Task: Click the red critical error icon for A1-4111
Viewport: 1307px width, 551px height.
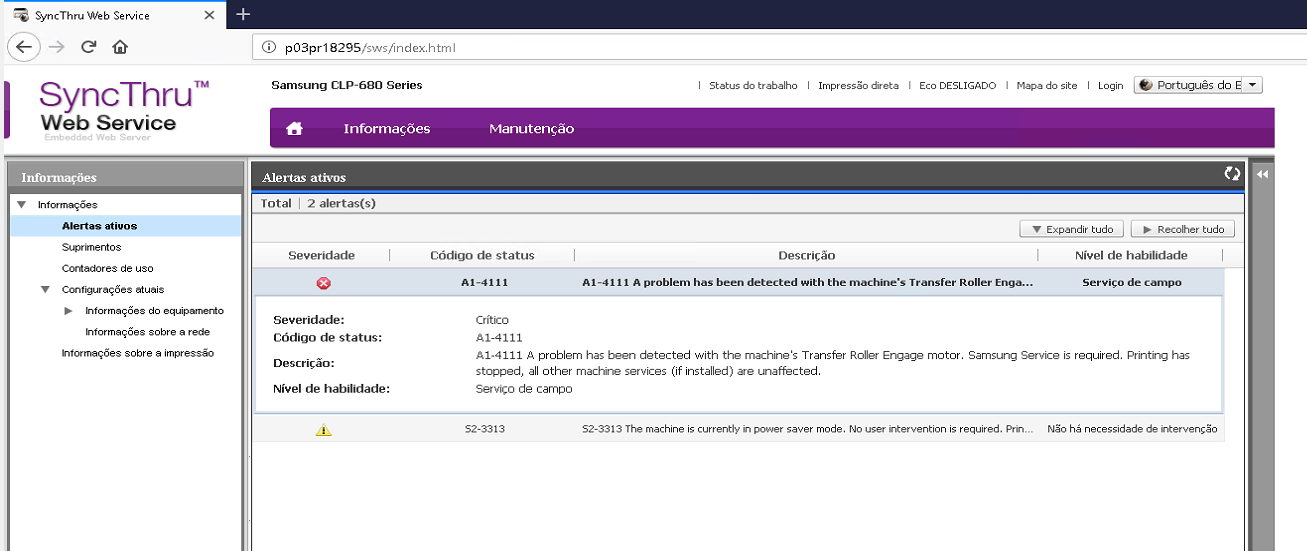Action: (x=323, y=283)
